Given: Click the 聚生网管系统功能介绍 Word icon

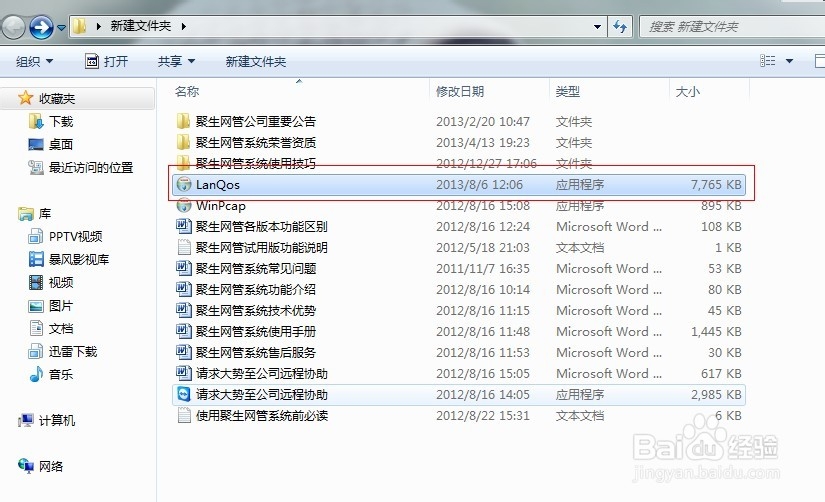Looking at the screenshot, I should [x=184, y=289].
